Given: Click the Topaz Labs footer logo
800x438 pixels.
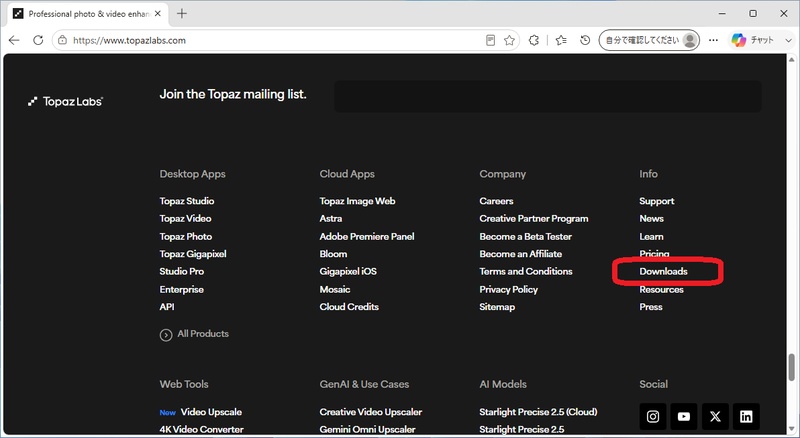Looking at the screenshot, I should pyautogui.click(x=65, y=102).
